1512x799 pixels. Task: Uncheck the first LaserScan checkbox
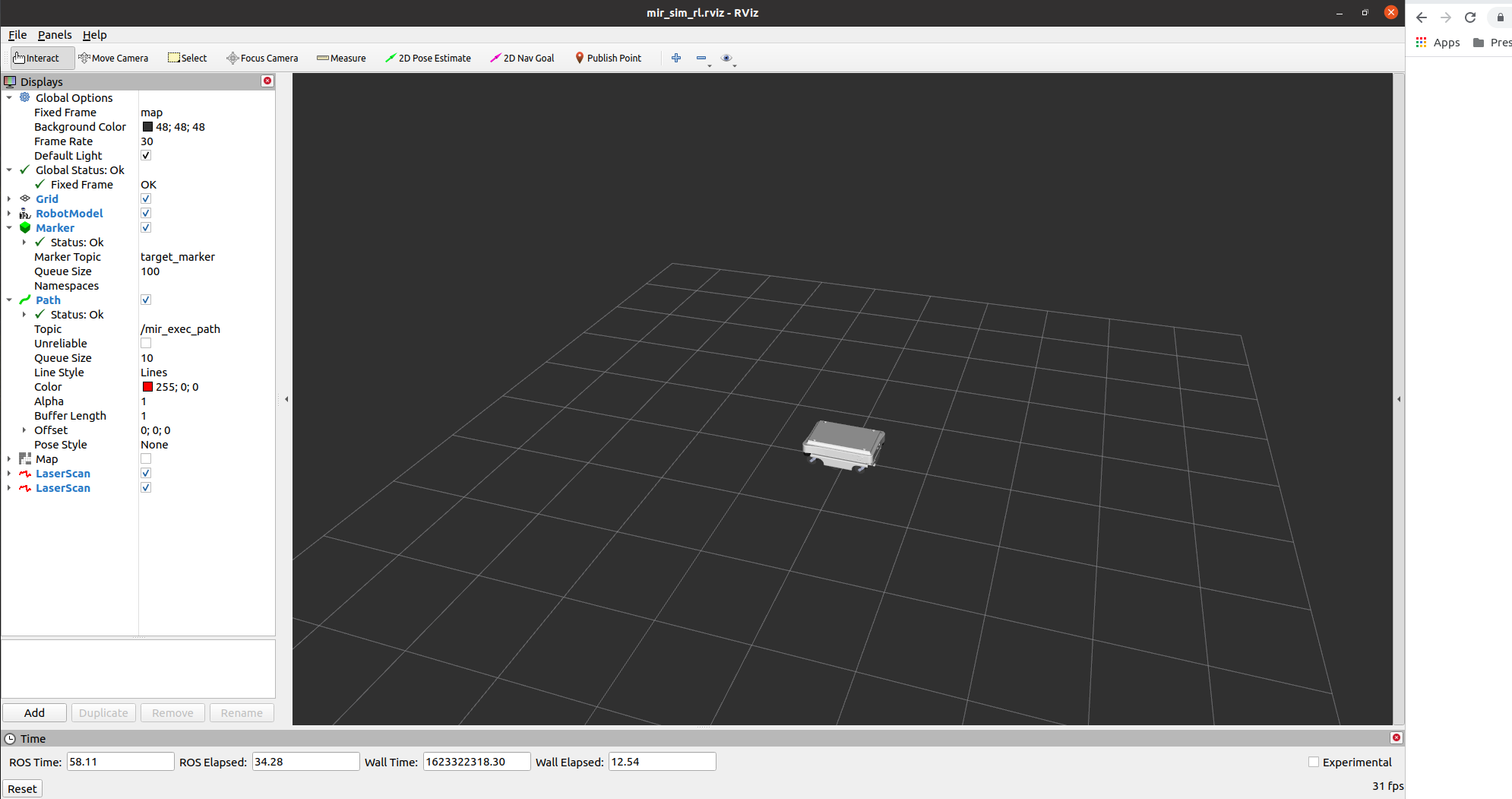146,473
